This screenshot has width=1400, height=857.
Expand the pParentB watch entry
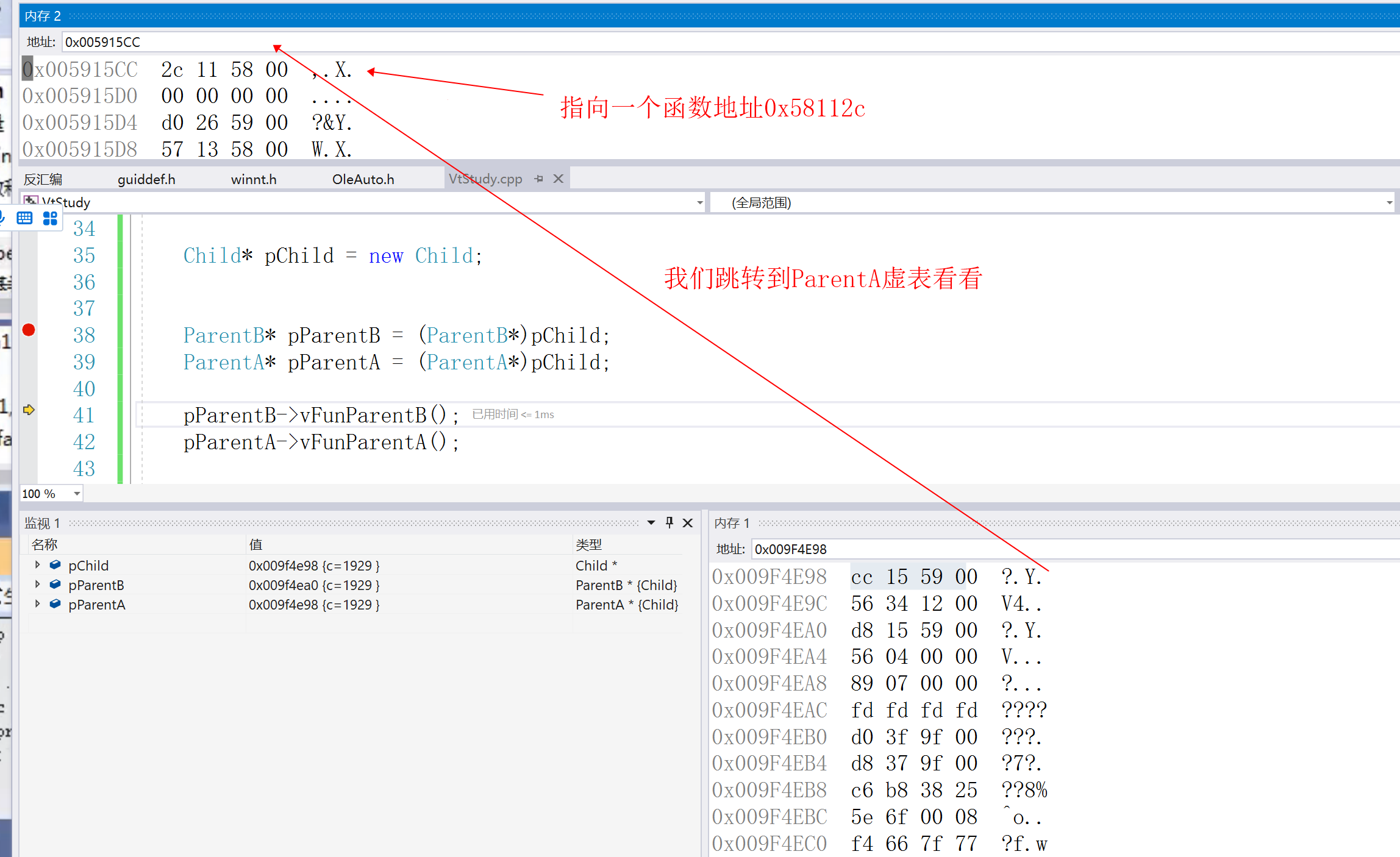[38, 585]
